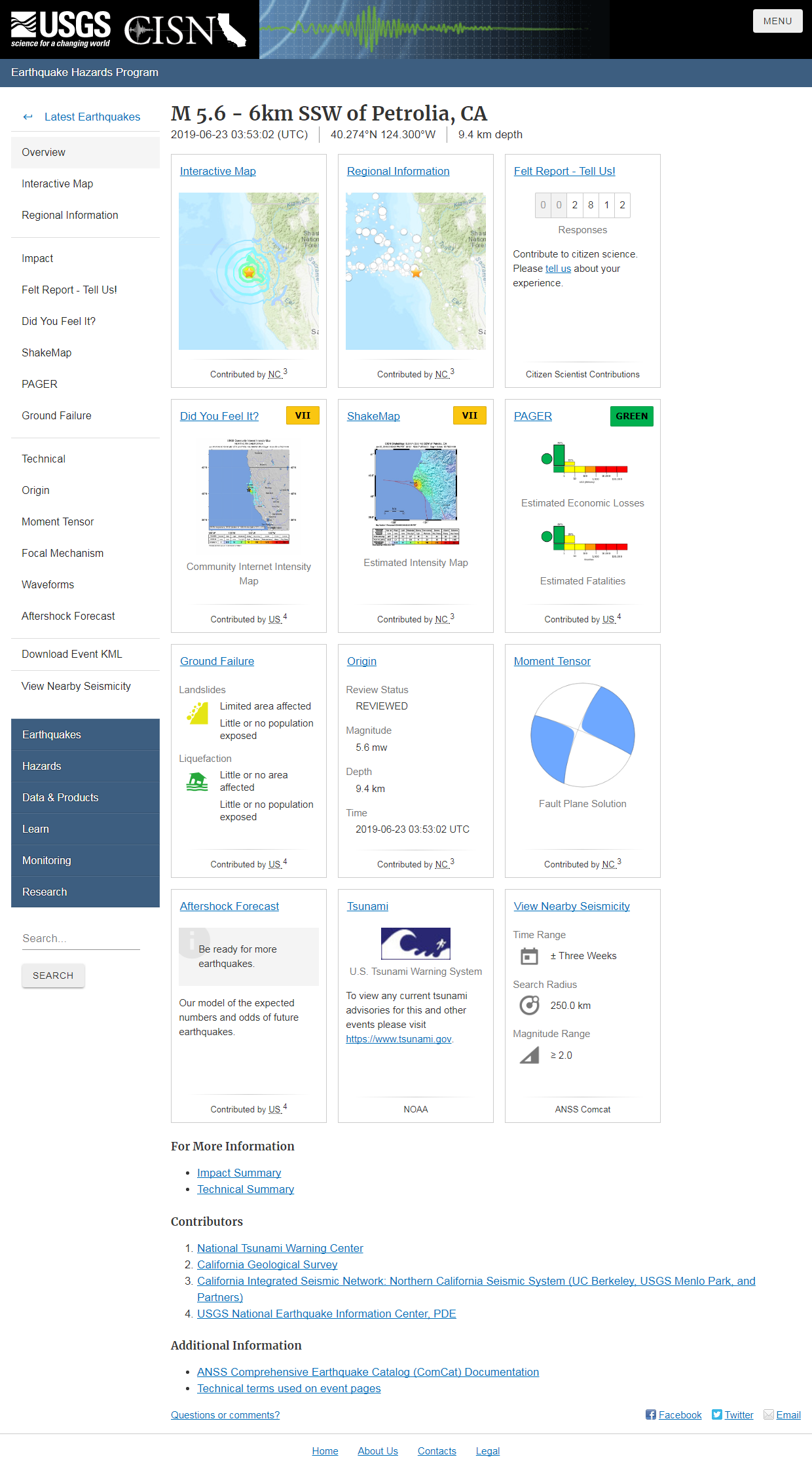
Task: Click the USGS logo in header
Action: point(60,29)
